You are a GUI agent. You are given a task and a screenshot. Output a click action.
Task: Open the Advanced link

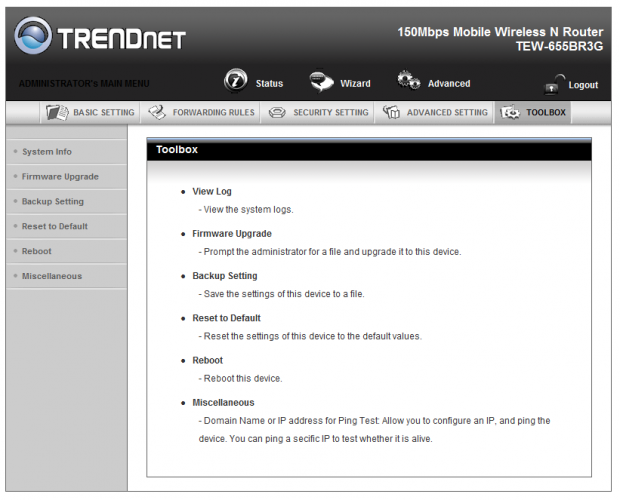[x=449, y=83]
